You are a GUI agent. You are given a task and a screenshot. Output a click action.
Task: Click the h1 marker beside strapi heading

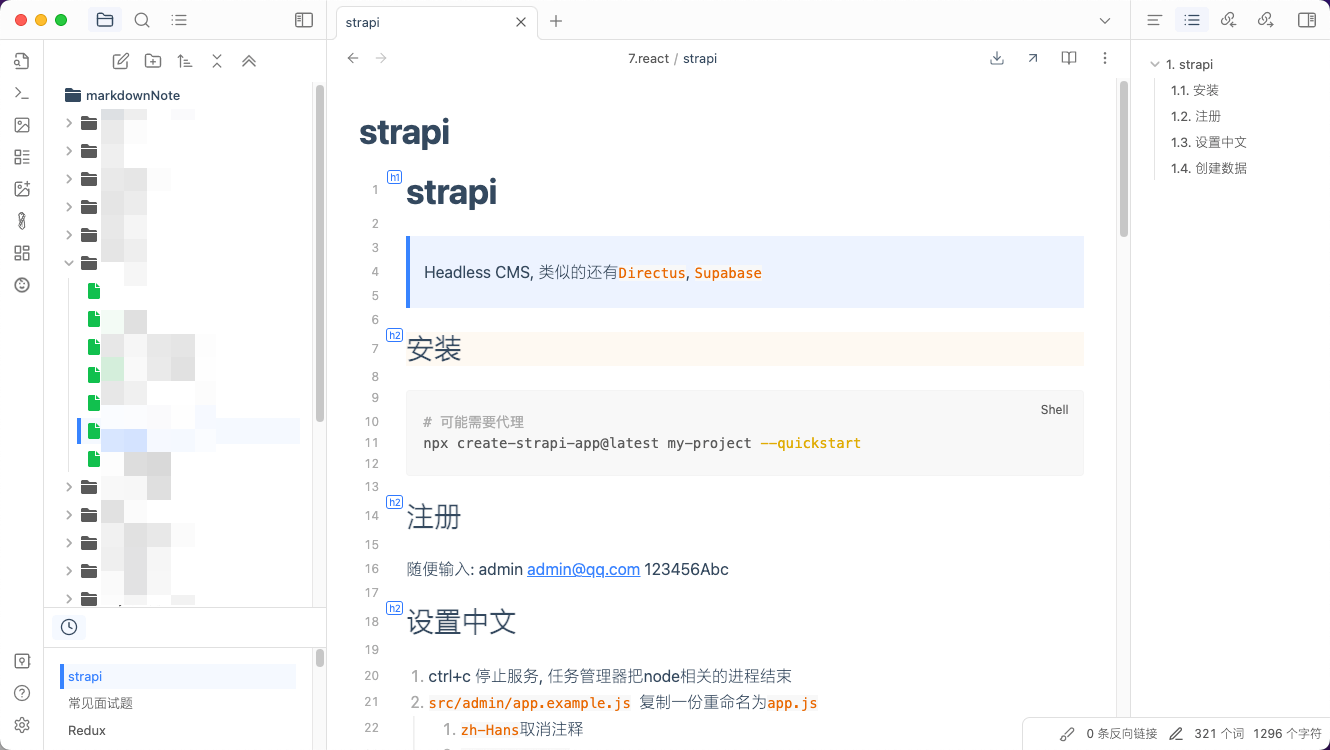click(x=394, y=177)
